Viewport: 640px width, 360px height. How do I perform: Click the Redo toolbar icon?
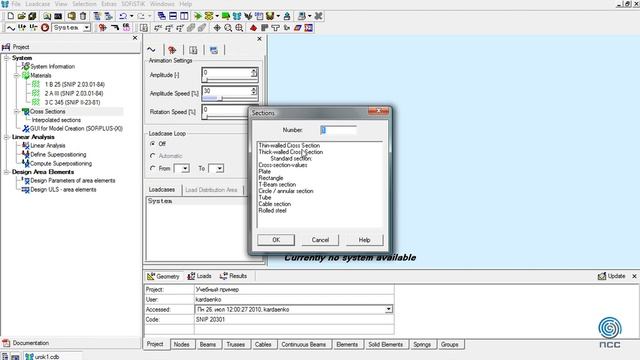tap(141, 16)
